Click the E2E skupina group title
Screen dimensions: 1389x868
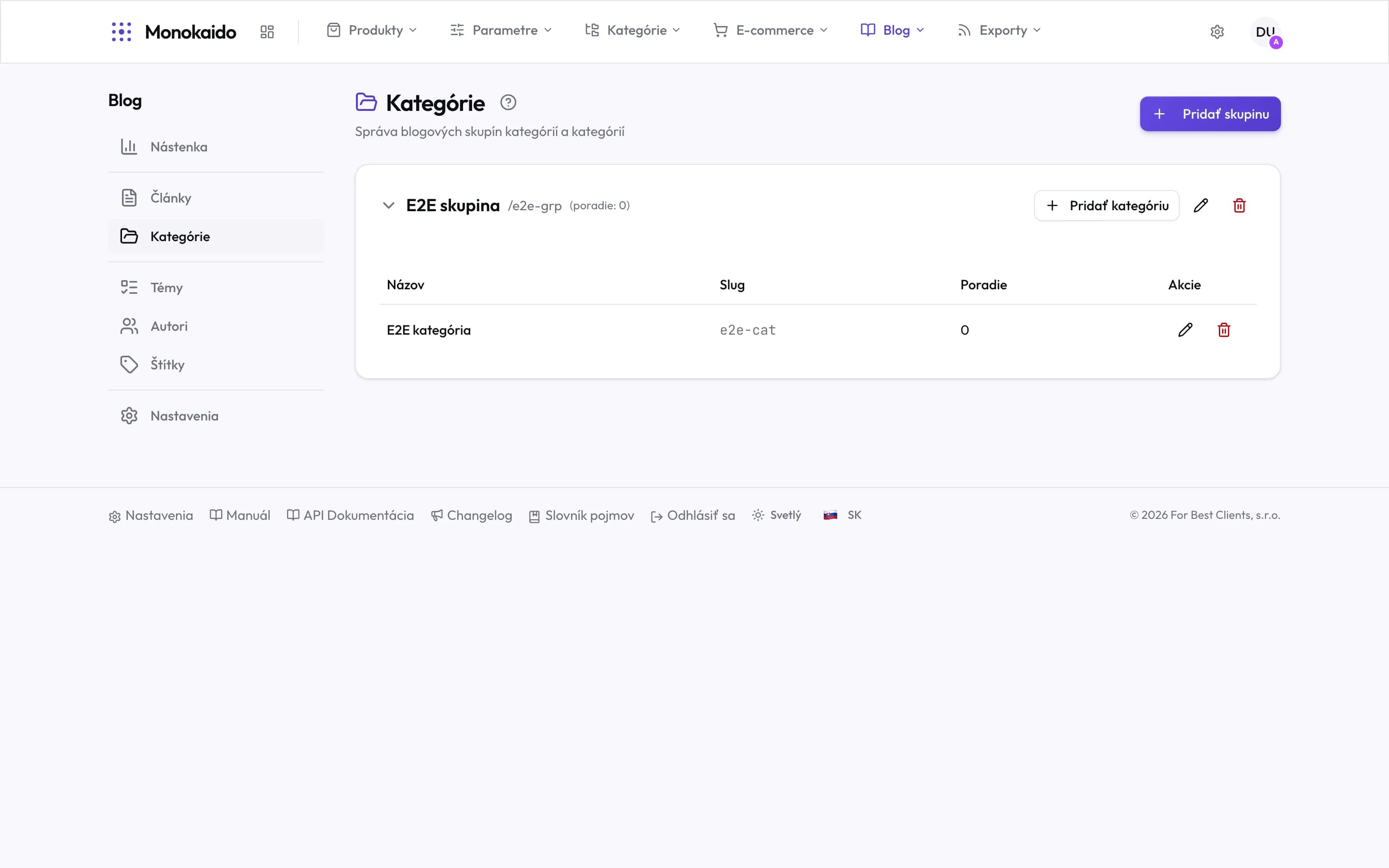click(453, 205)
